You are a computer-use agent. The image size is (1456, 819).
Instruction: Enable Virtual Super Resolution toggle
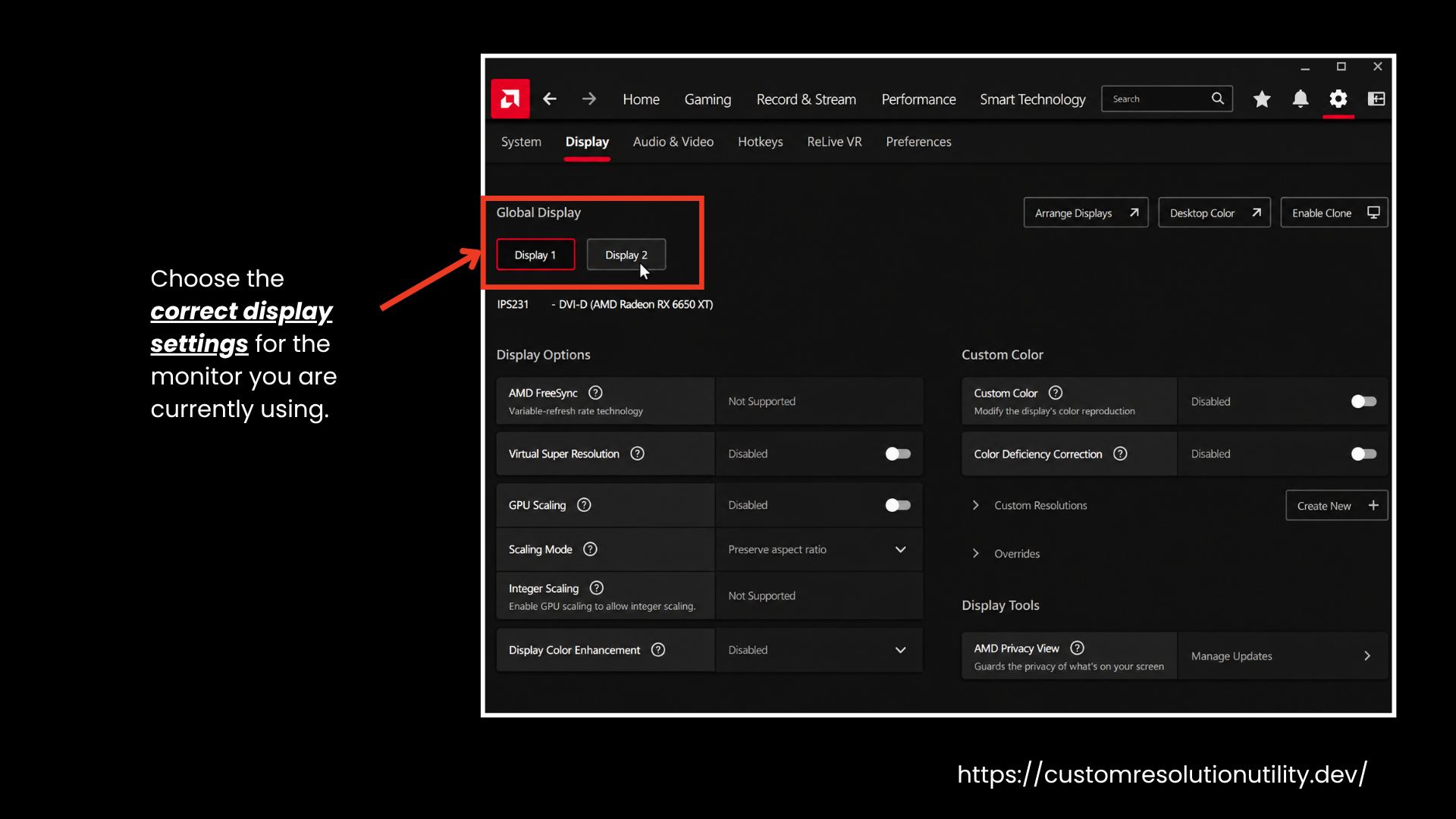tap(898, 453)
